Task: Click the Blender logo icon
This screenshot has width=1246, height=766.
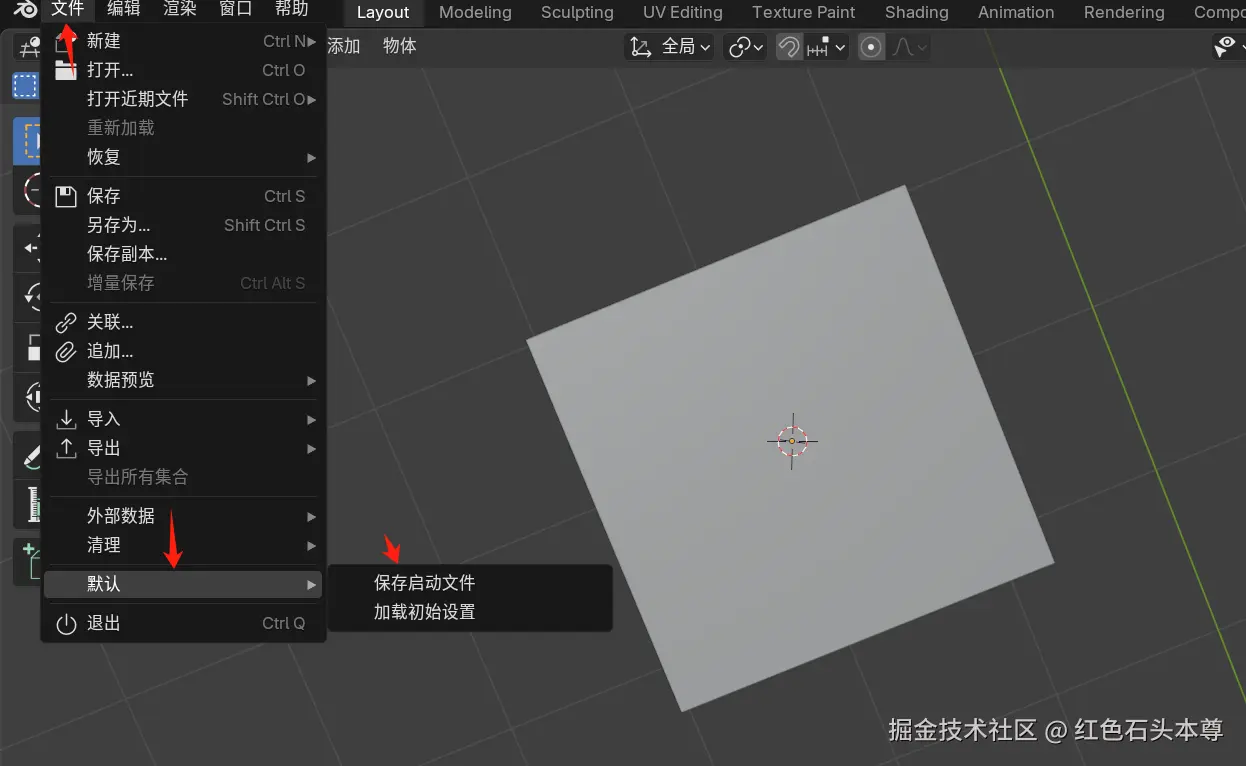Action: click(26, 10)
